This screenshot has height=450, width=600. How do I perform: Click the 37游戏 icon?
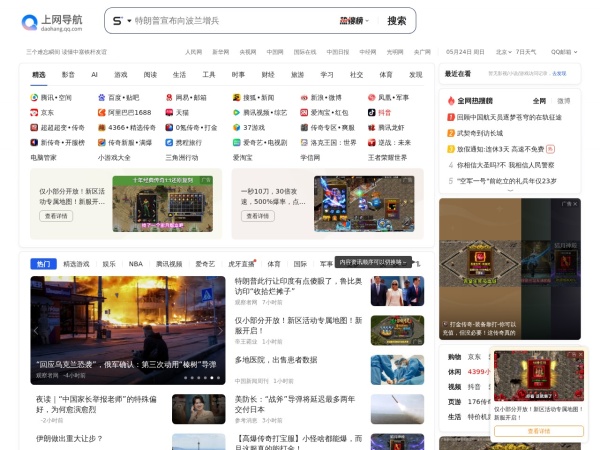click(236, 127)
